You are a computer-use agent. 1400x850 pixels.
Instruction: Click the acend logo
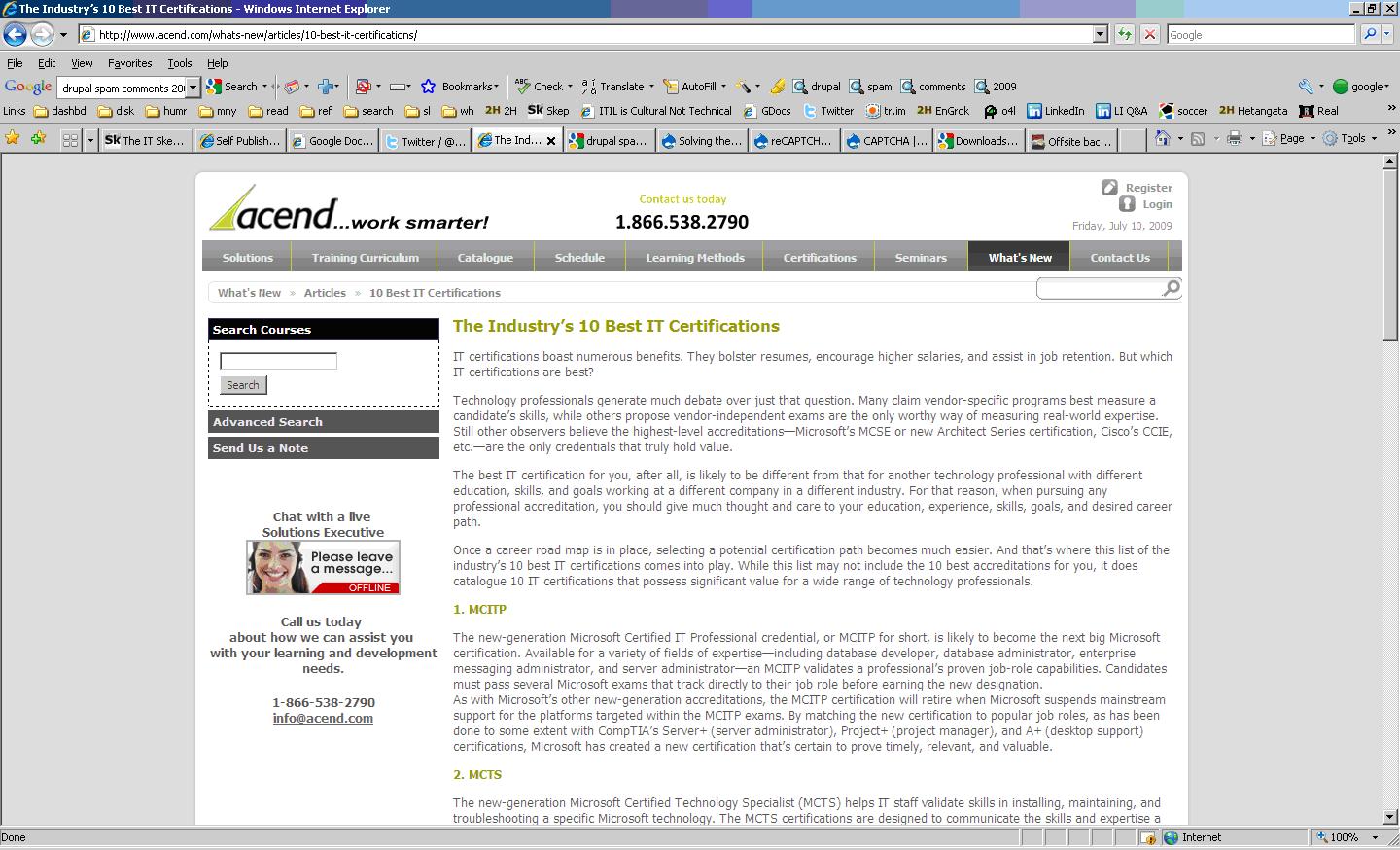pos(350,209)
